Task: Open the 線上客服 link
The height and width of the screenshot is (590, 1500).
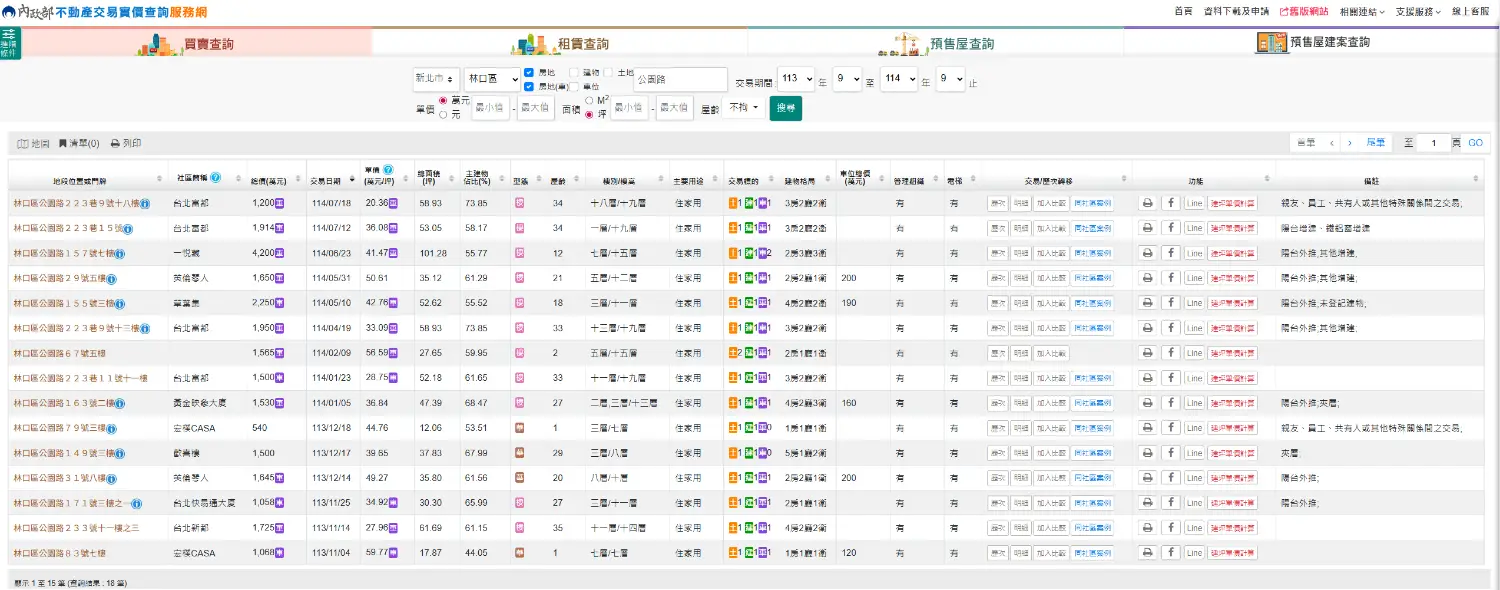Action: click(1471, 12)
